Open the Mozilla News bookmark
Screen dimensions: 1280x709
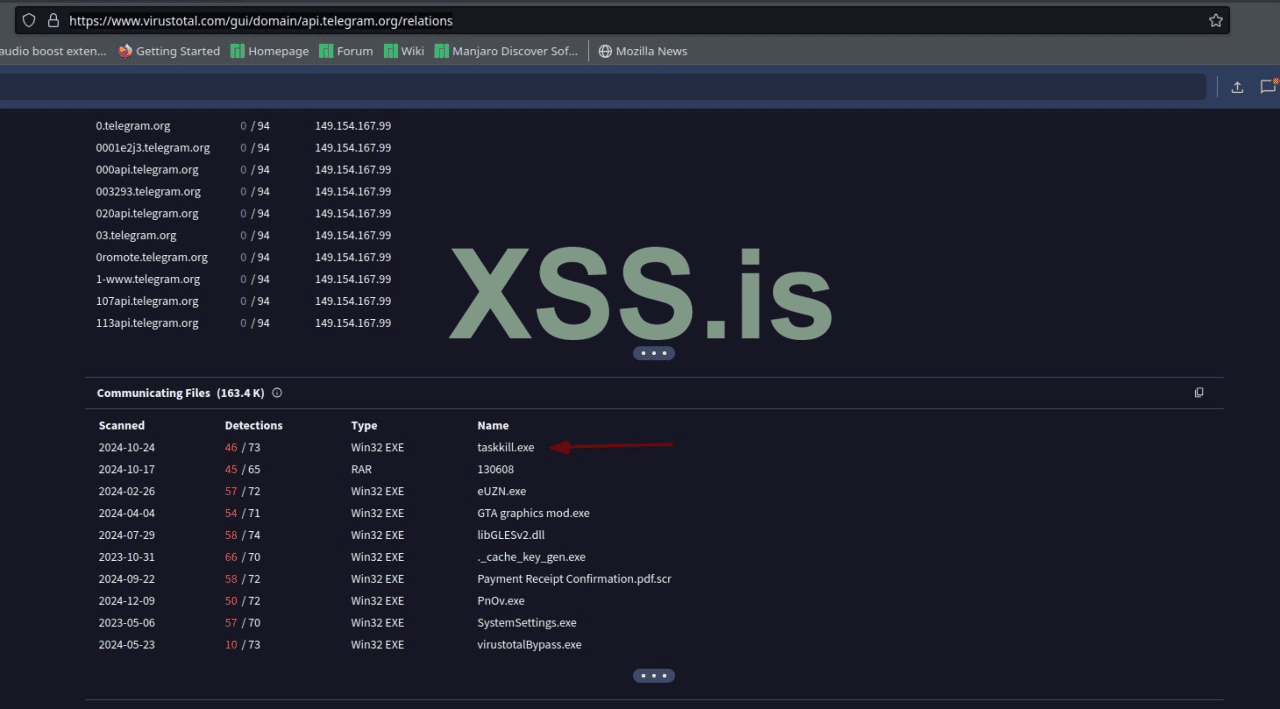tap(643, 51)
